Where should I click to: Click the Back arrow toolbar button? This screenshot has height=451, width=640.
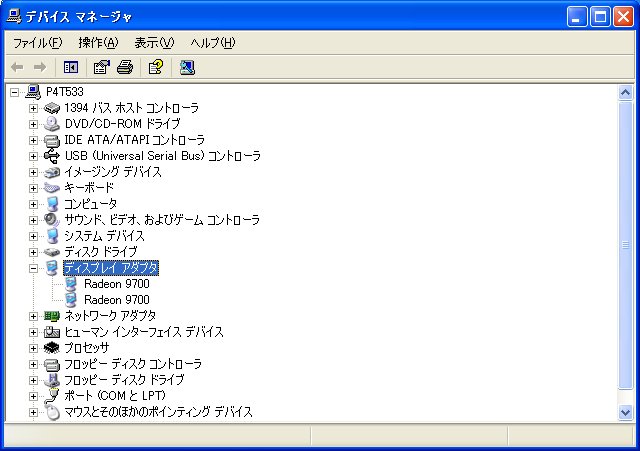click(x=17, y=67)
